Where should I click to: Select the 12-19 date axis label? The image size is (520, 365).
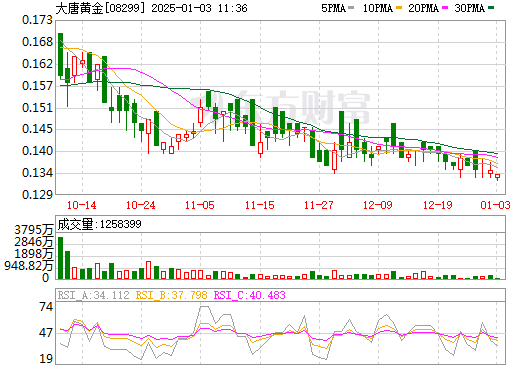tap(438, 205)
